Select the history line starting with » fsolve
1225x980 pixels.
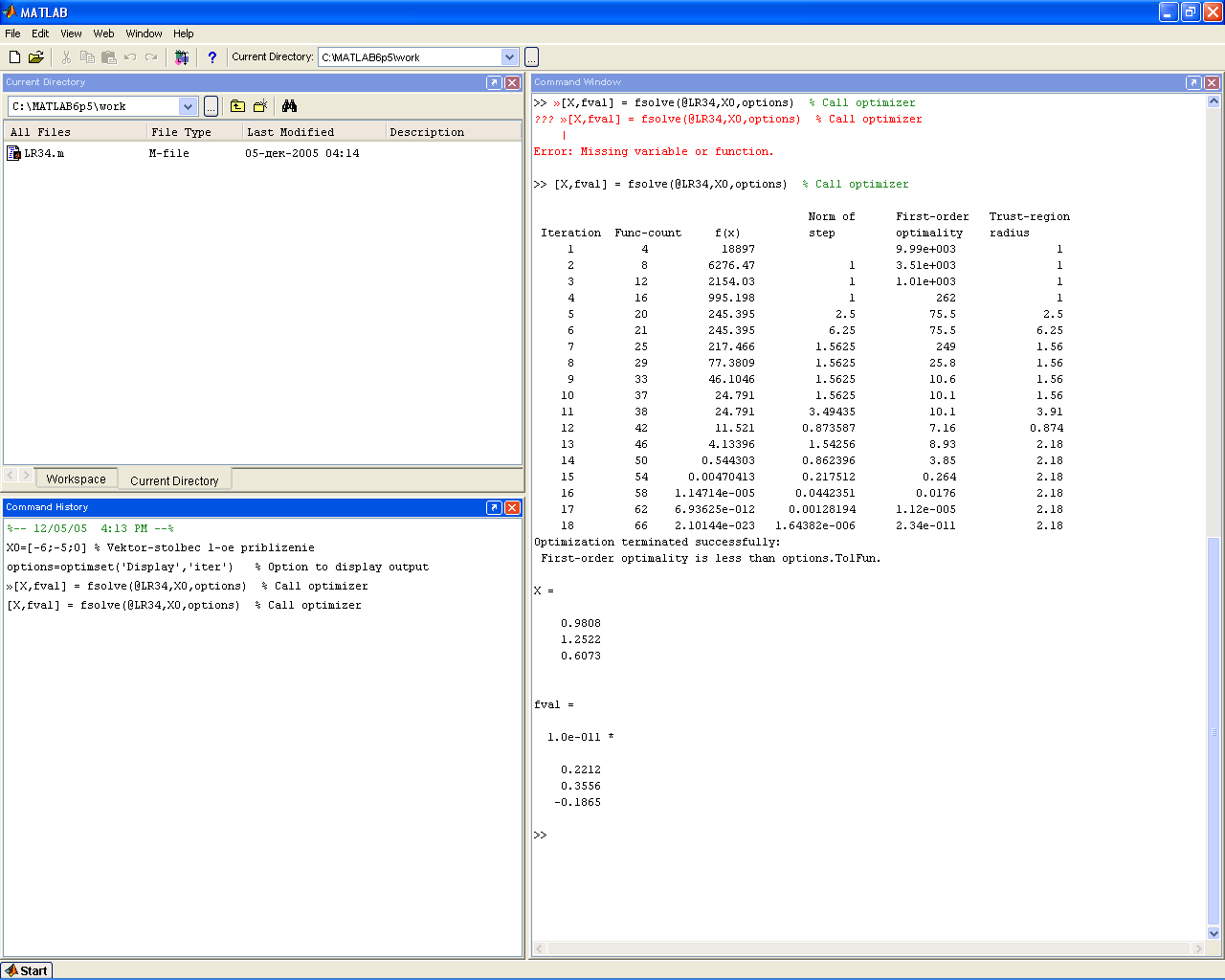click(188, 586)
